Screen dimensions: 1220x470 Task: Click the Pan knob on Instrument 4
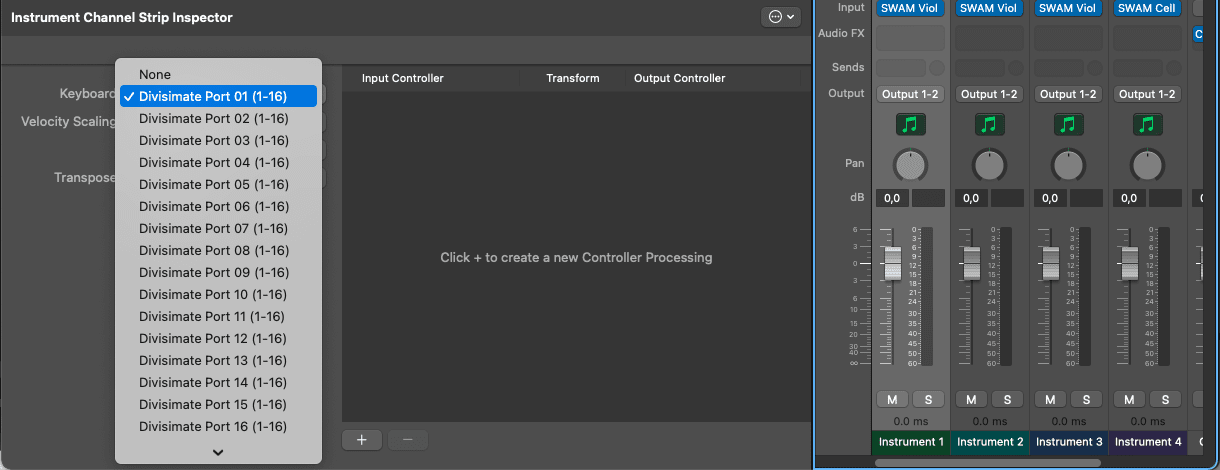click(x=1147, y=164)
